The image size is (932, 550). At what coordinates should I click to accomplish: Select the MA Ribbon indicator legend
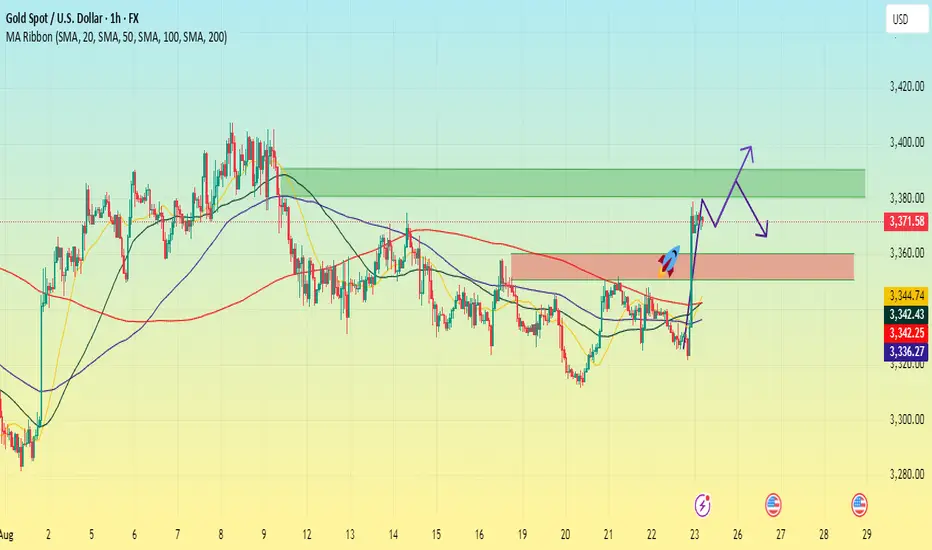116,37
